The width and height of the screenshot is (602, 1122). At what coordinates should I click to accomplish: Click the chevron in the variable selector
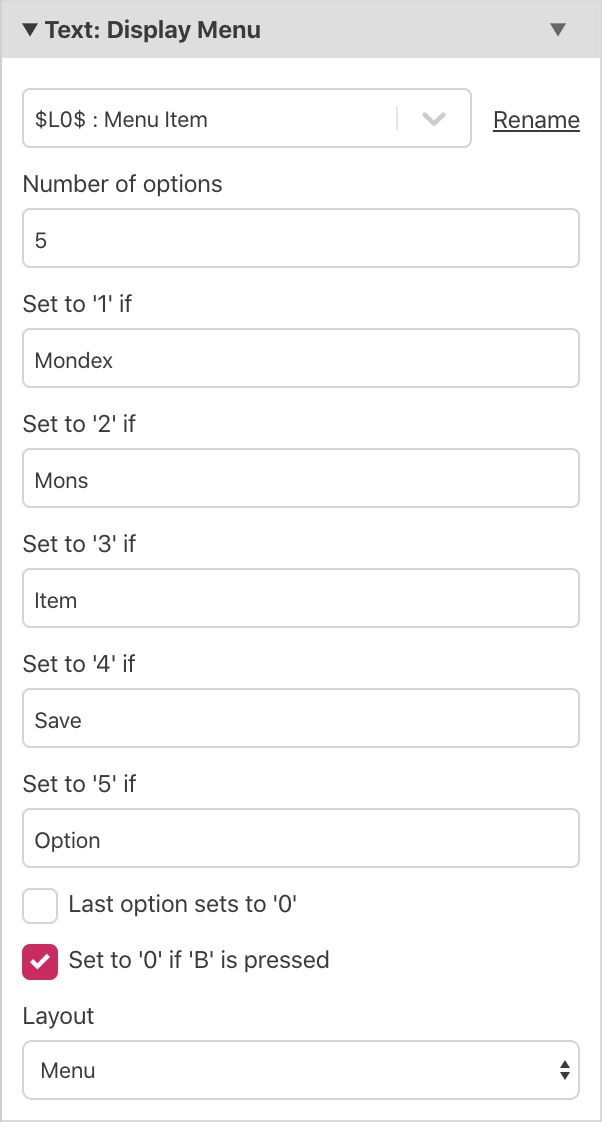[x=433, y=119]
